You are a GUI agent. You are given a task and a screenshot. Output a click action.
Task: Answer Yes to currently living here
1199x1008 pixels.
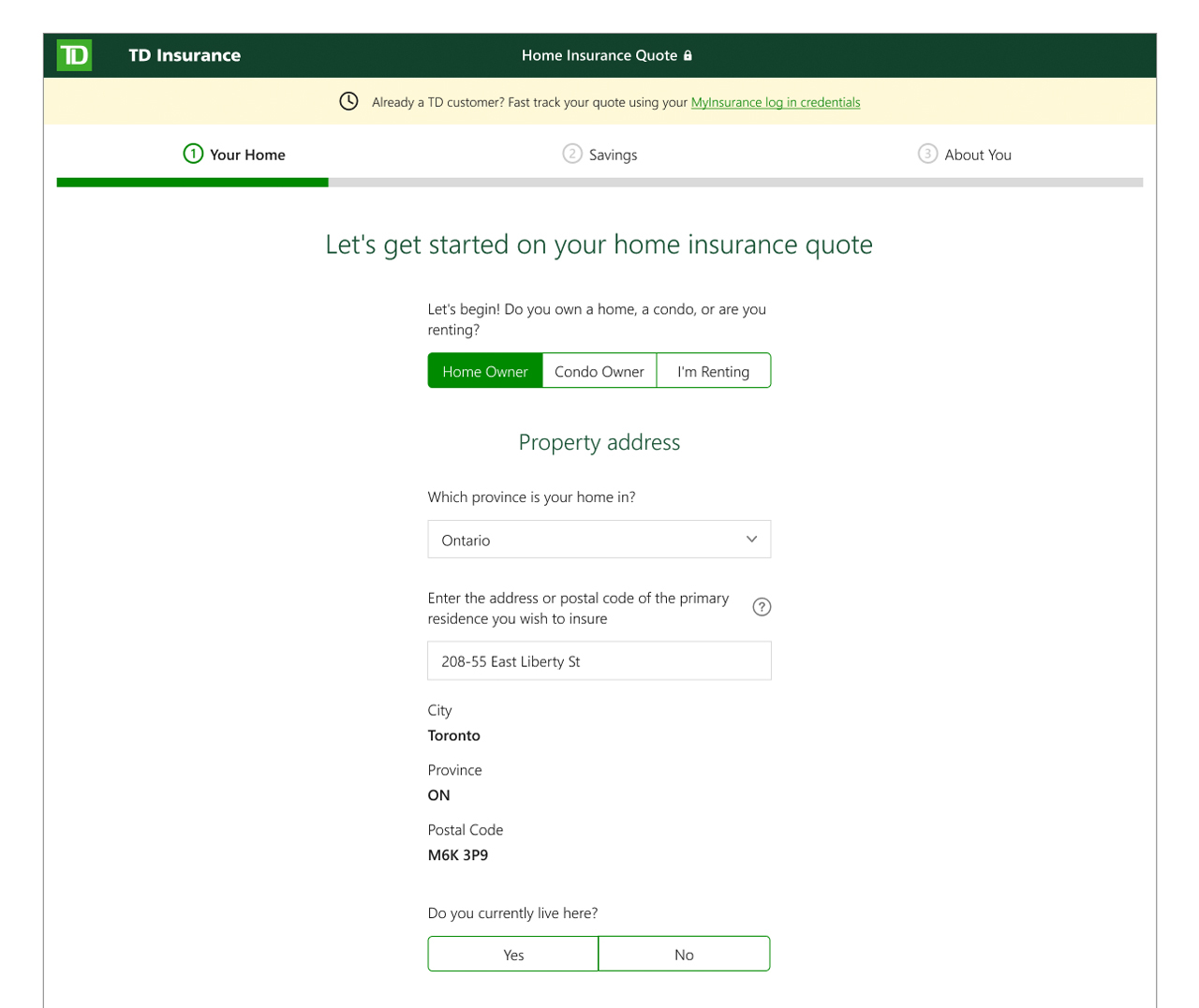point(513,954)
